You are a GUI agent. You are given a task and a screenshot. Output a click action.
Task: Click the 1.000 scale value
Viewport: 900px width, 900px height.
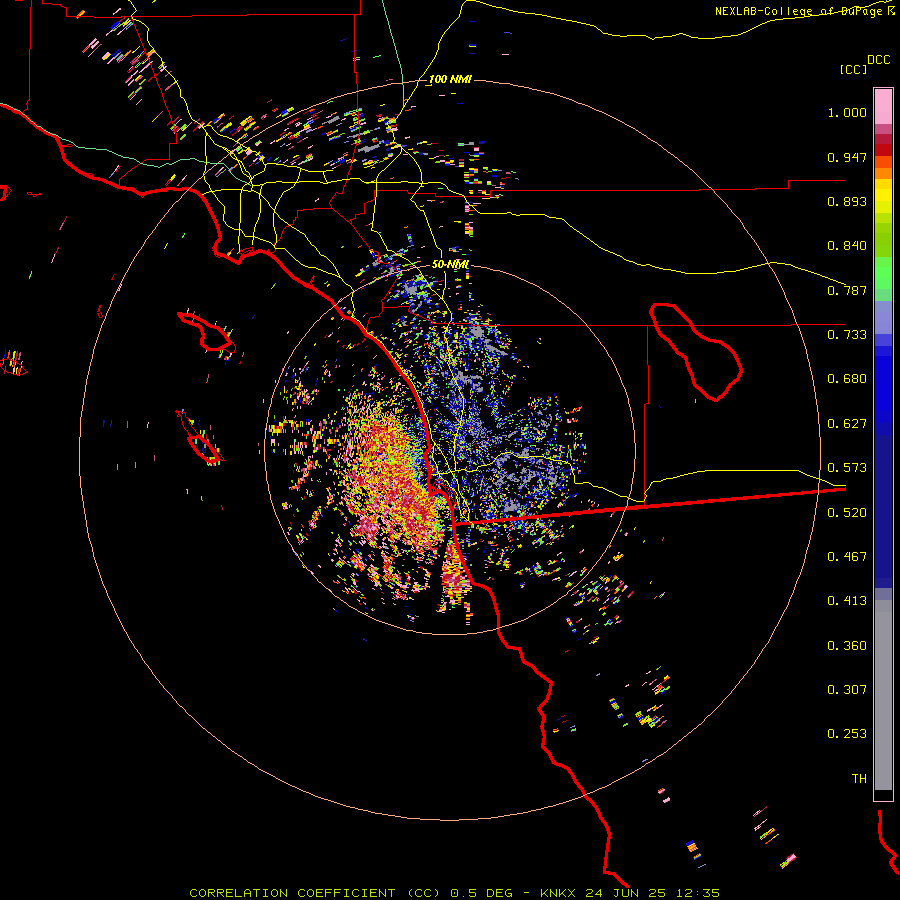tap(847, 112)
